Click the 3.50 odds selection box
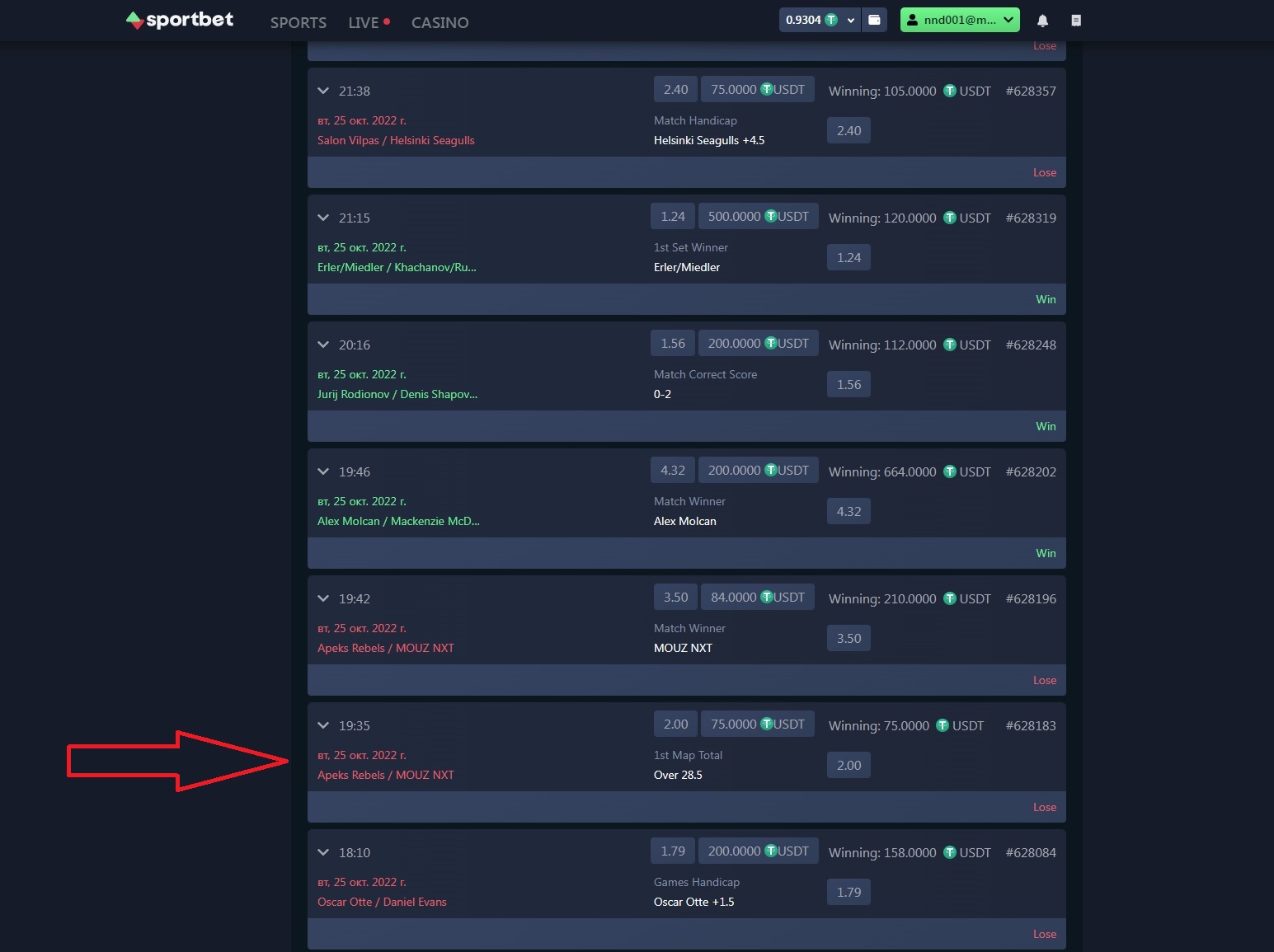Image resolution: width=1274 pixels, height=952 pixels. pyautogui.click(x=849, y=638)
